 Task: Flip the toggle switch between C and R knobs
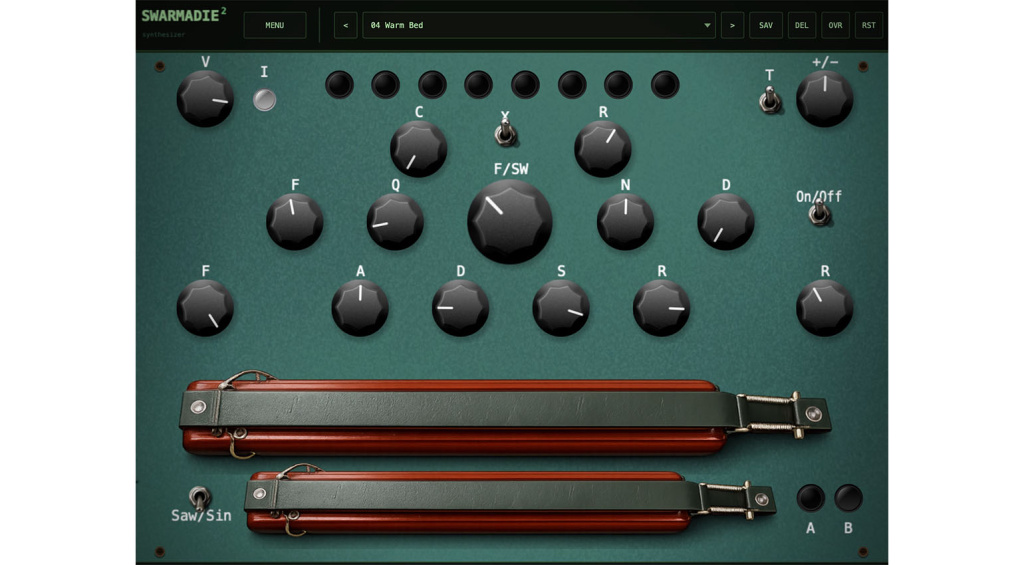(505, 133)
